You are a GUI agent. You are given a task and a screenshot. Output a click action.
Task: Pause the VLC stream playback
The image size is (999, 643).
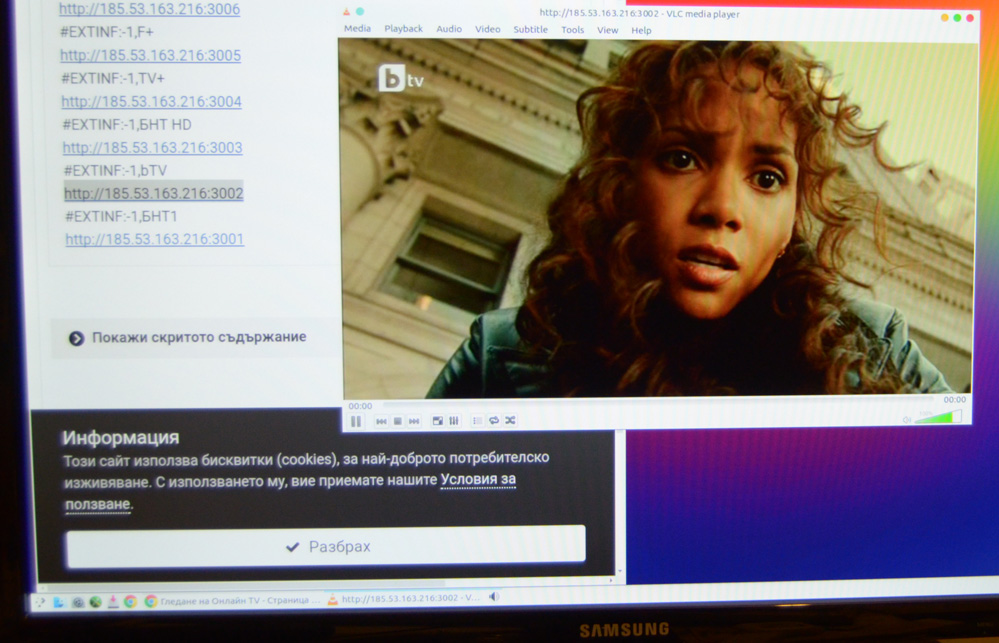coord(356,421)
